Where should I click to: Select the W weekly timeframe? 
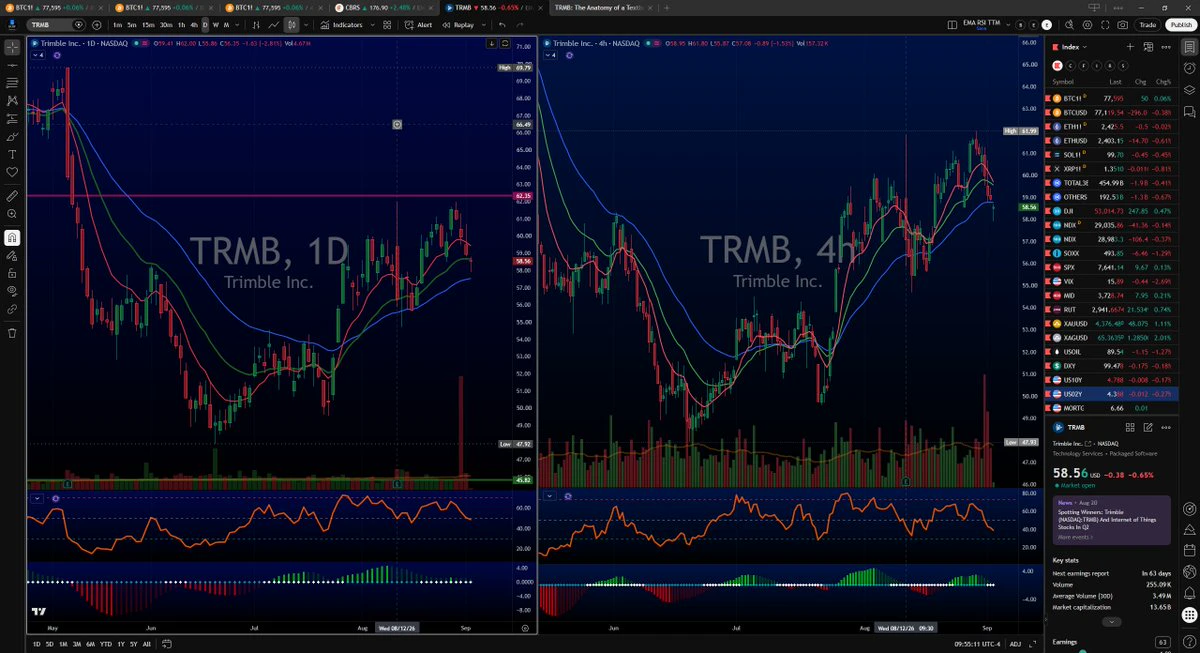tap(216, 24)
